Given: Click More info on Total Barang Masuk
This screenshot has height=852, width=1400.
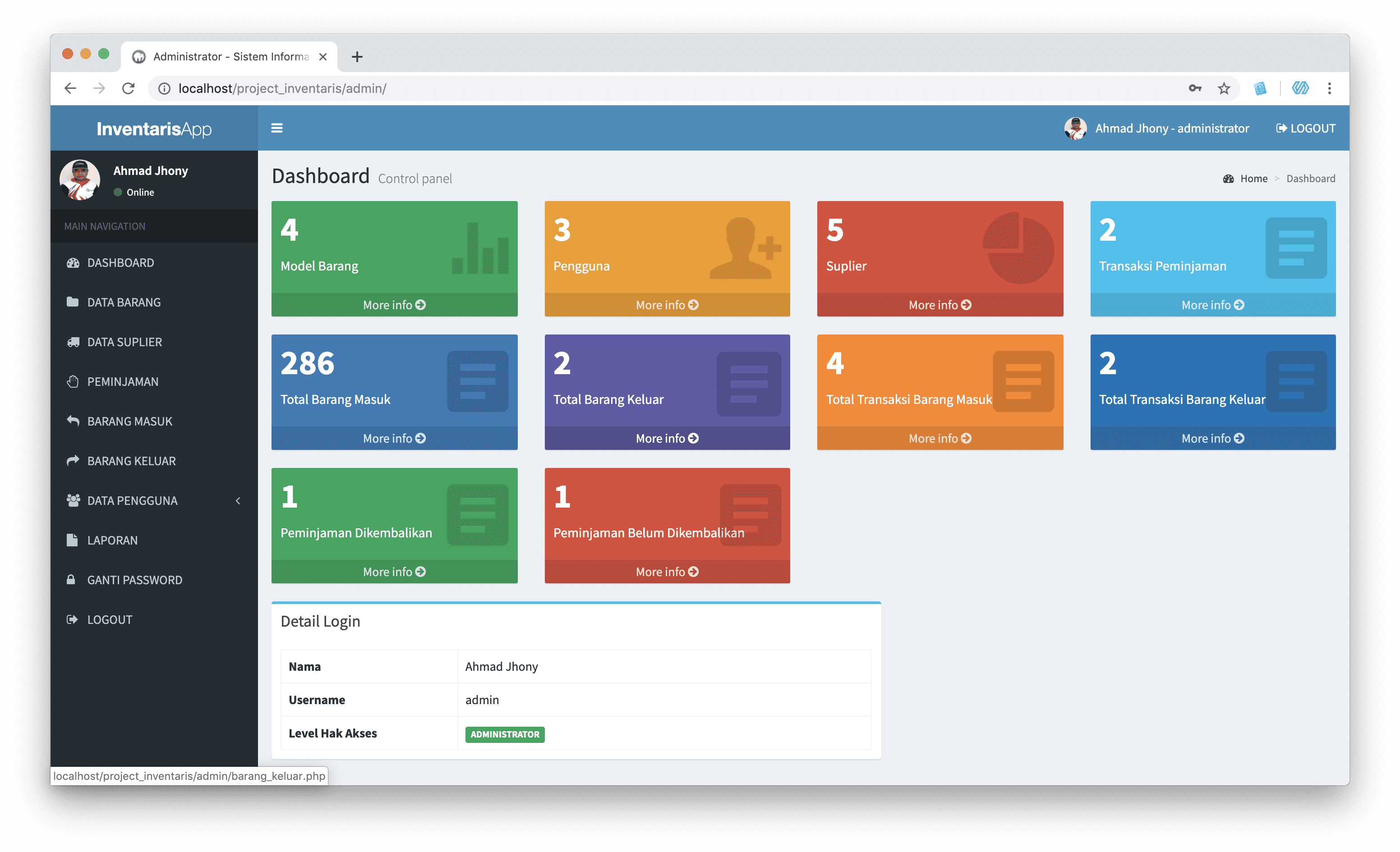Looking at the screenshot, I should [x=394, y=439].
